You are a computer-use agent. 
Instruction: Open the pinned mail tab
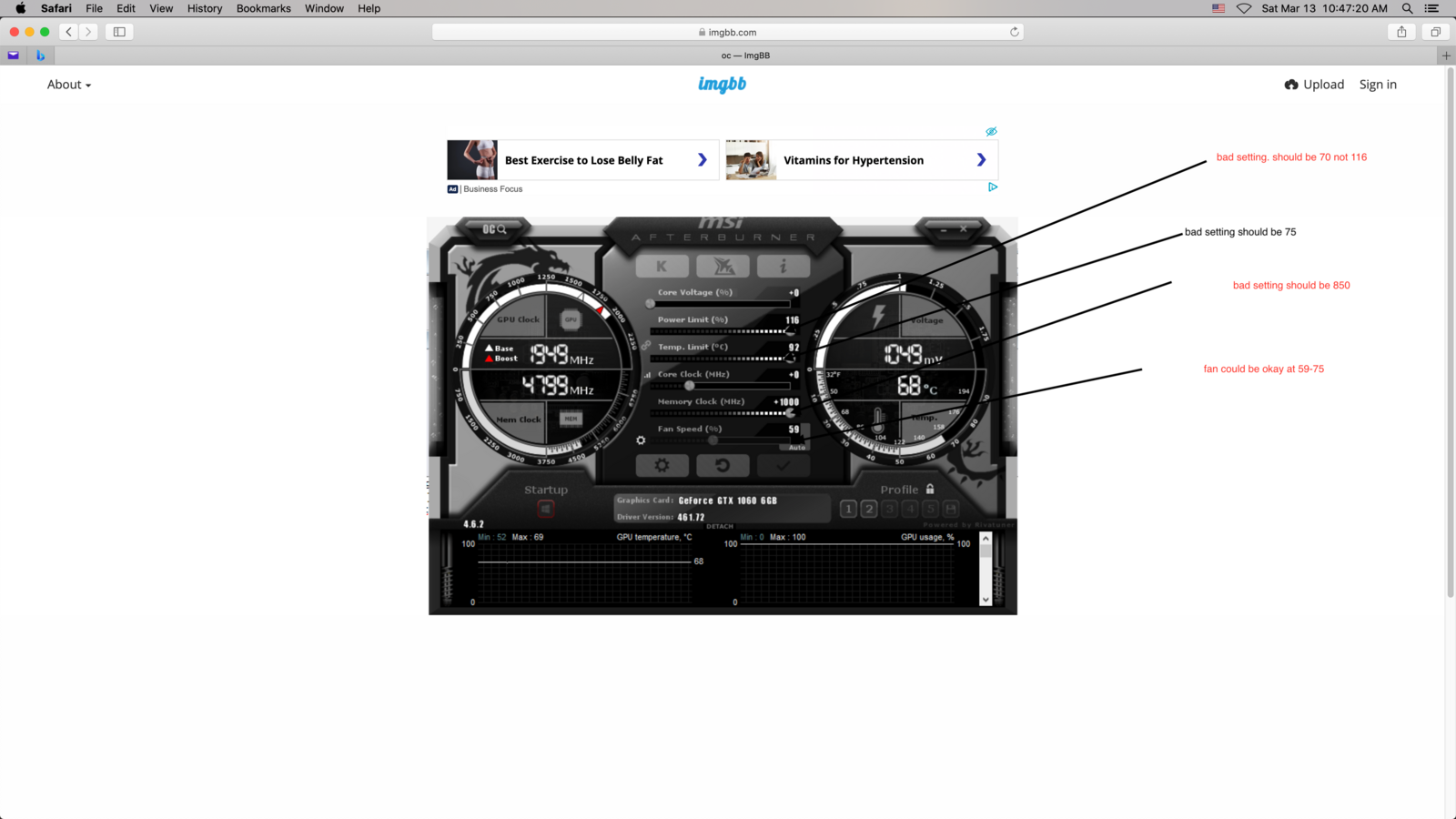pos(14,56)
